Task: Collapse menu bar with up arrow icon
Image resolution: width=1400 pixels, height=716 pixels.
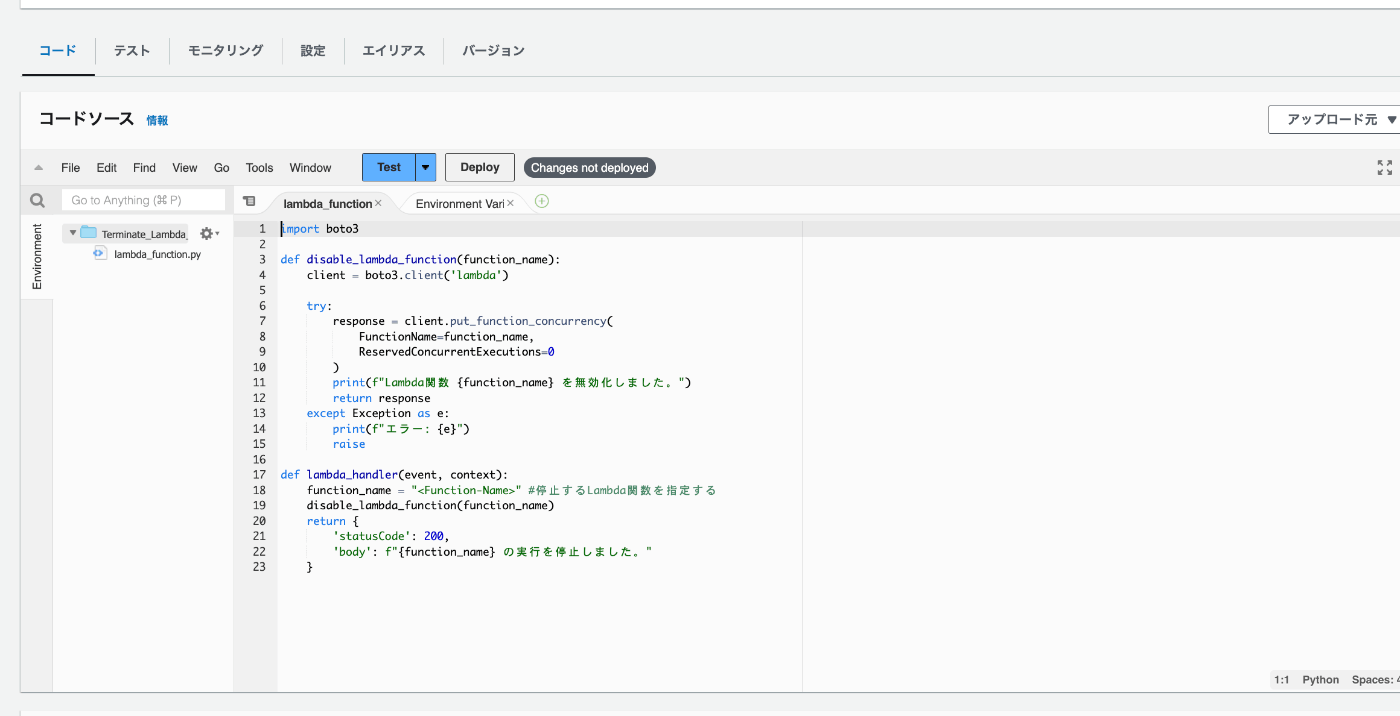Action: (38, 168)
